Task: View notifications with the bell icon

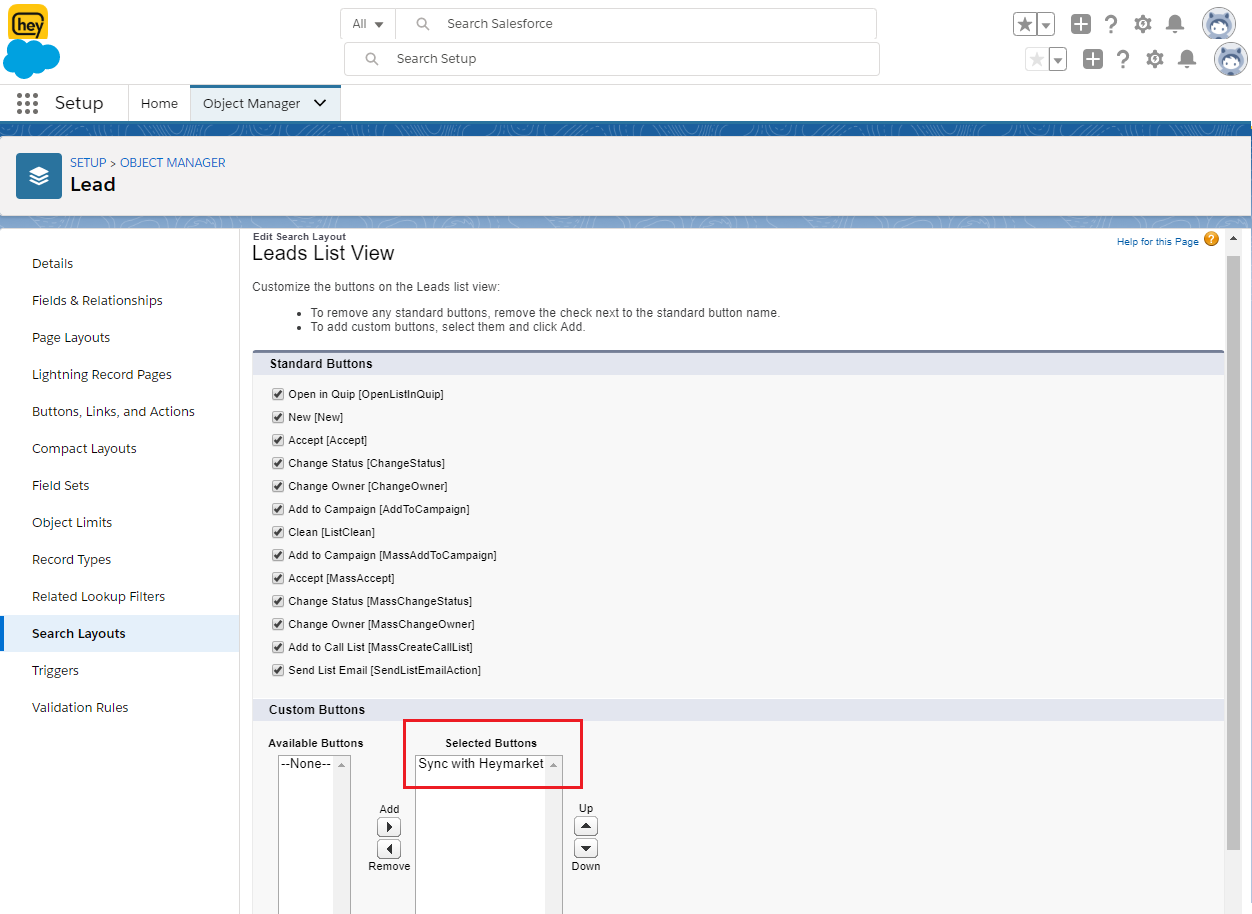Action: 1175,23
